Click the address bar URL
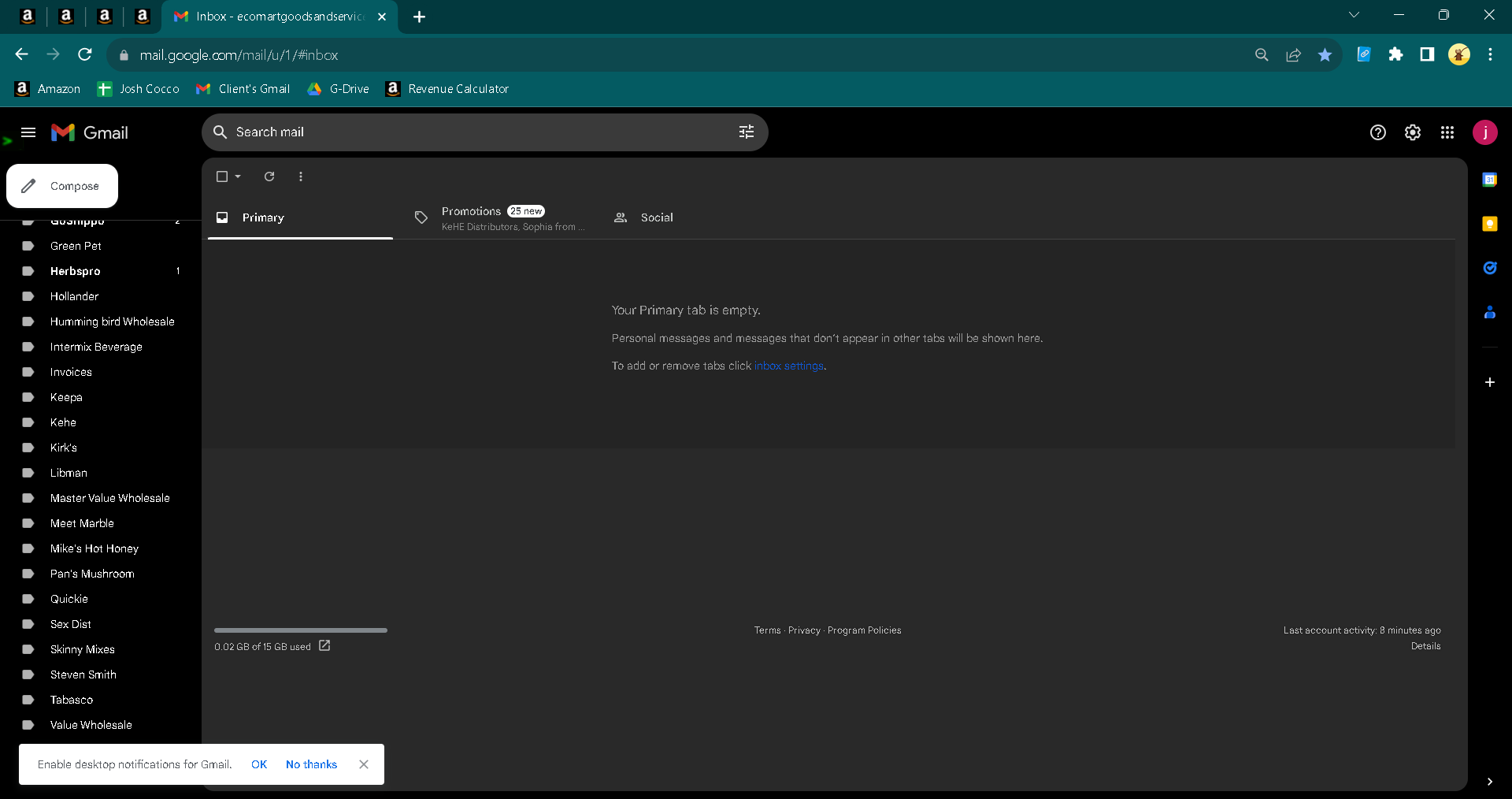 (x=239, y=55)
